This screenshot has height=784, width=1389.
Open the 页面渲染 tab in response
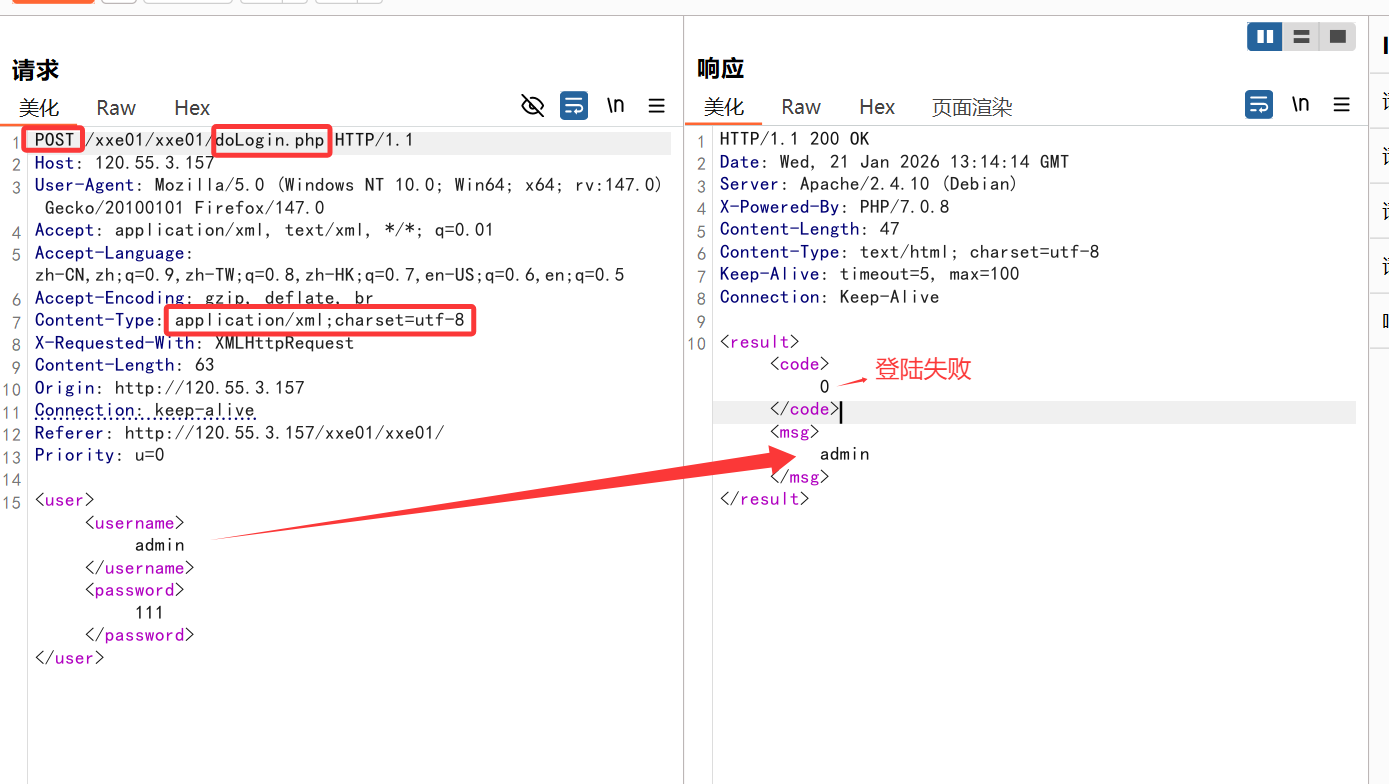coord(972,107)
